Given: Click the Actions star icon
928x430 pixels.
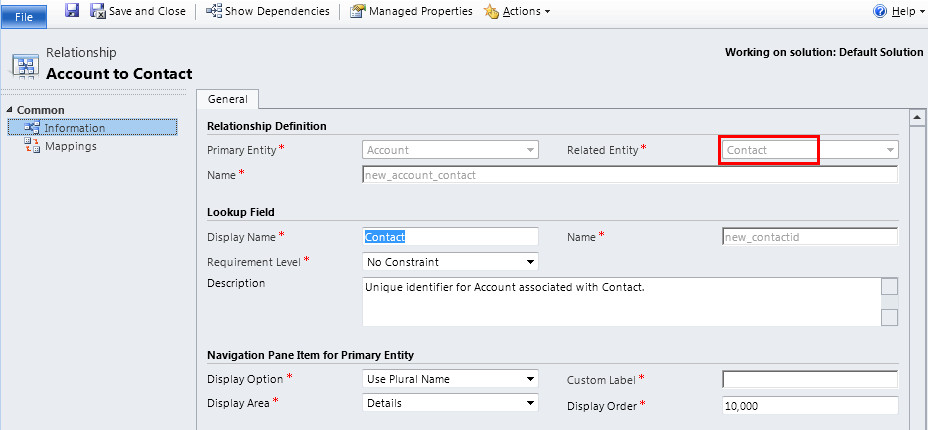Looking at the screenshot, I should point(491,11).
